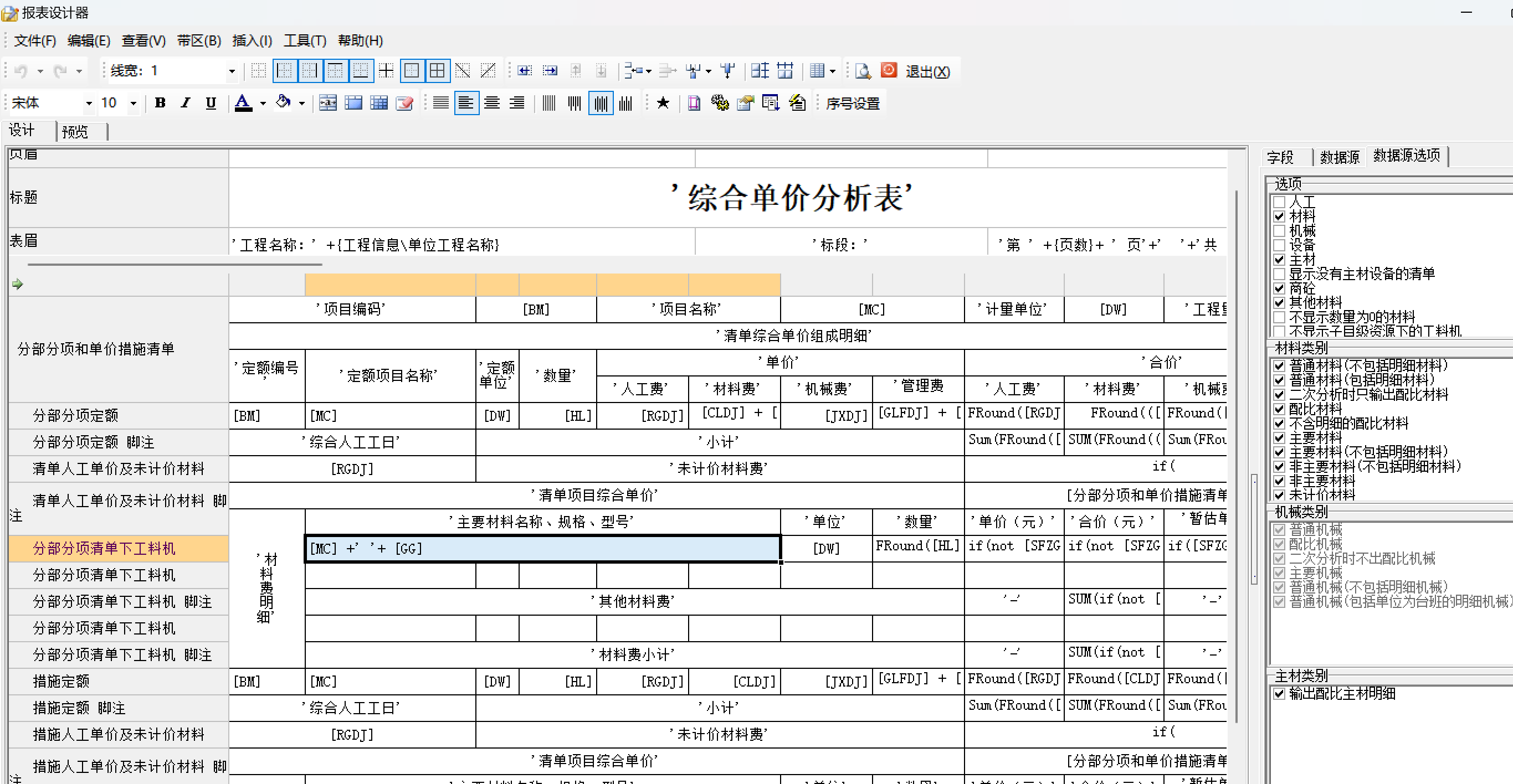This screenshot has height=784, width=1513.
Task: Click the 退出(X) exit button
Action: point(927,71)
